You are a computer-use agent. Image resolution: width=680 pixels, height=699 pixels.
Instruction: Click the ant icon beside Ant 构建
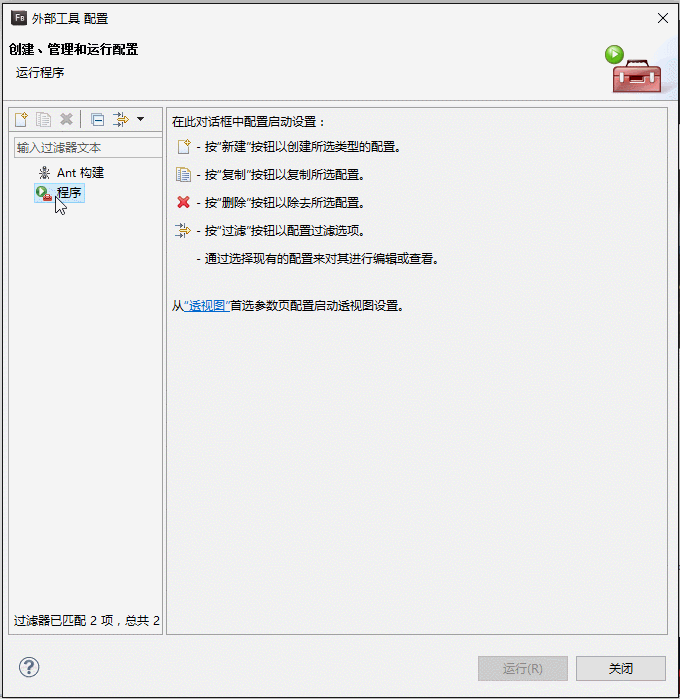coord(44,173)
